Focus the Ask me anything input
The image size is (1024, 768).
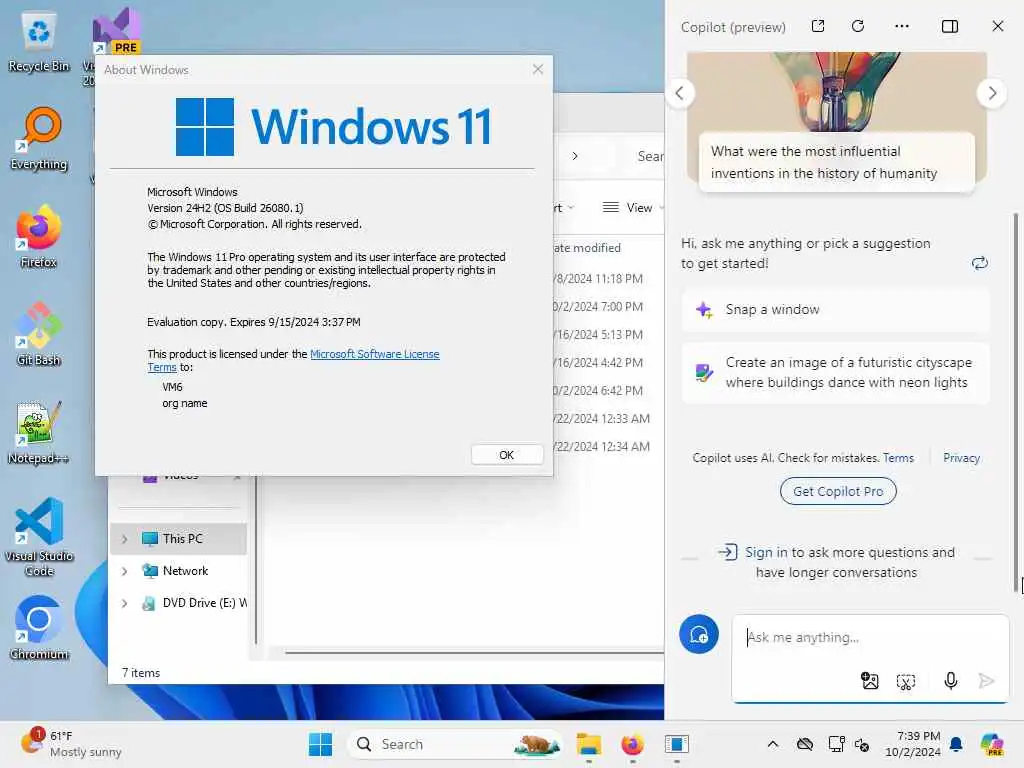(x=869, y=637)
